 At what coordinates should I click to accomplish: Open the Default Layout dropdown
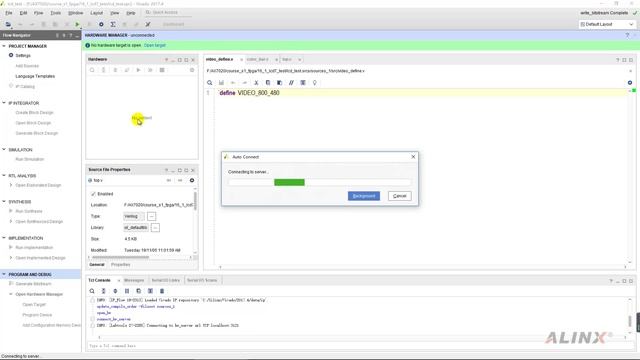coord(607,24)
